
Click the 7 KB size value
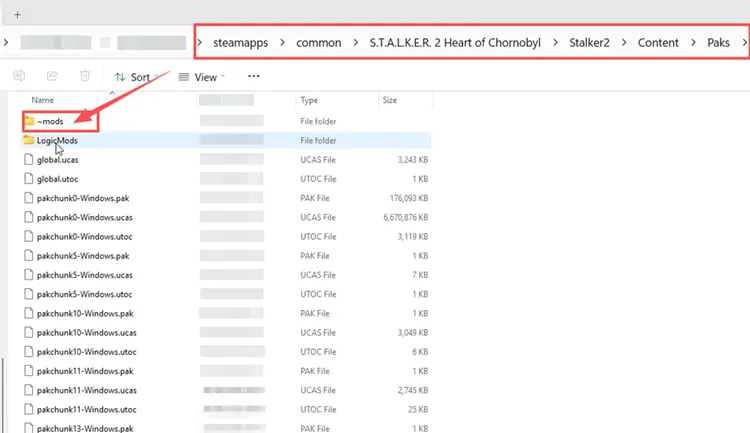[x=420, y=275]
